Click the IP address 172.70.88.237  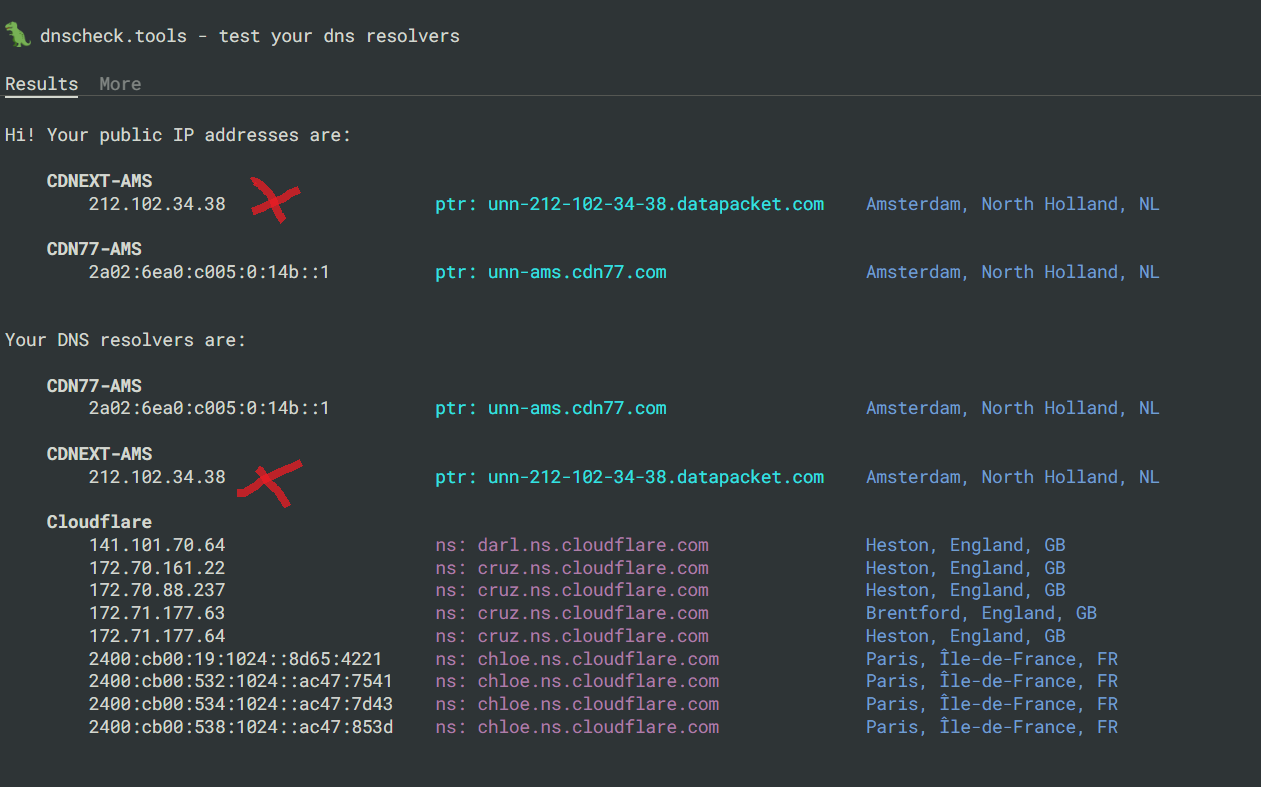pos(157,590)
